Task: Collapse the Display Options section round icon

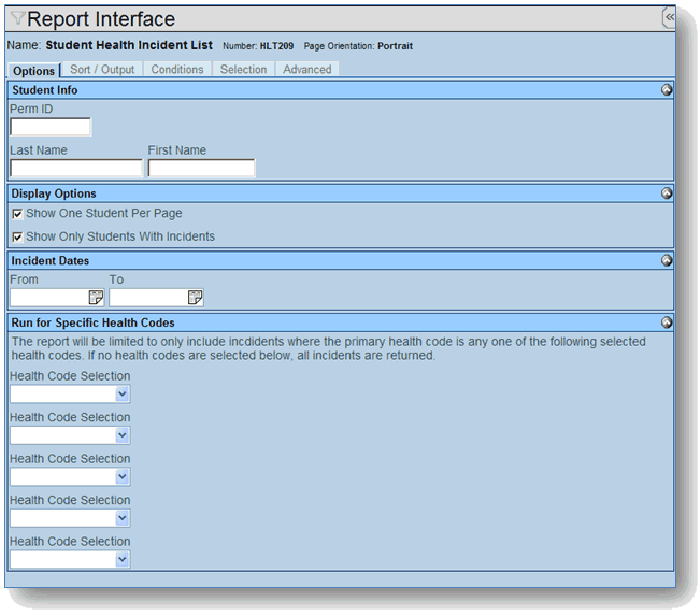Action: click(666, 193)
